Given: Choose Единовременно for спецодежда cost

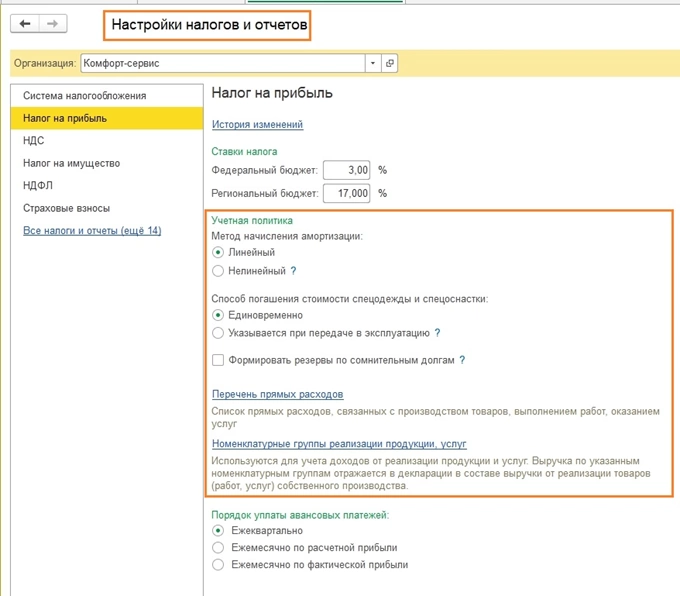Looking at the screenshot, I should point(218,316).
